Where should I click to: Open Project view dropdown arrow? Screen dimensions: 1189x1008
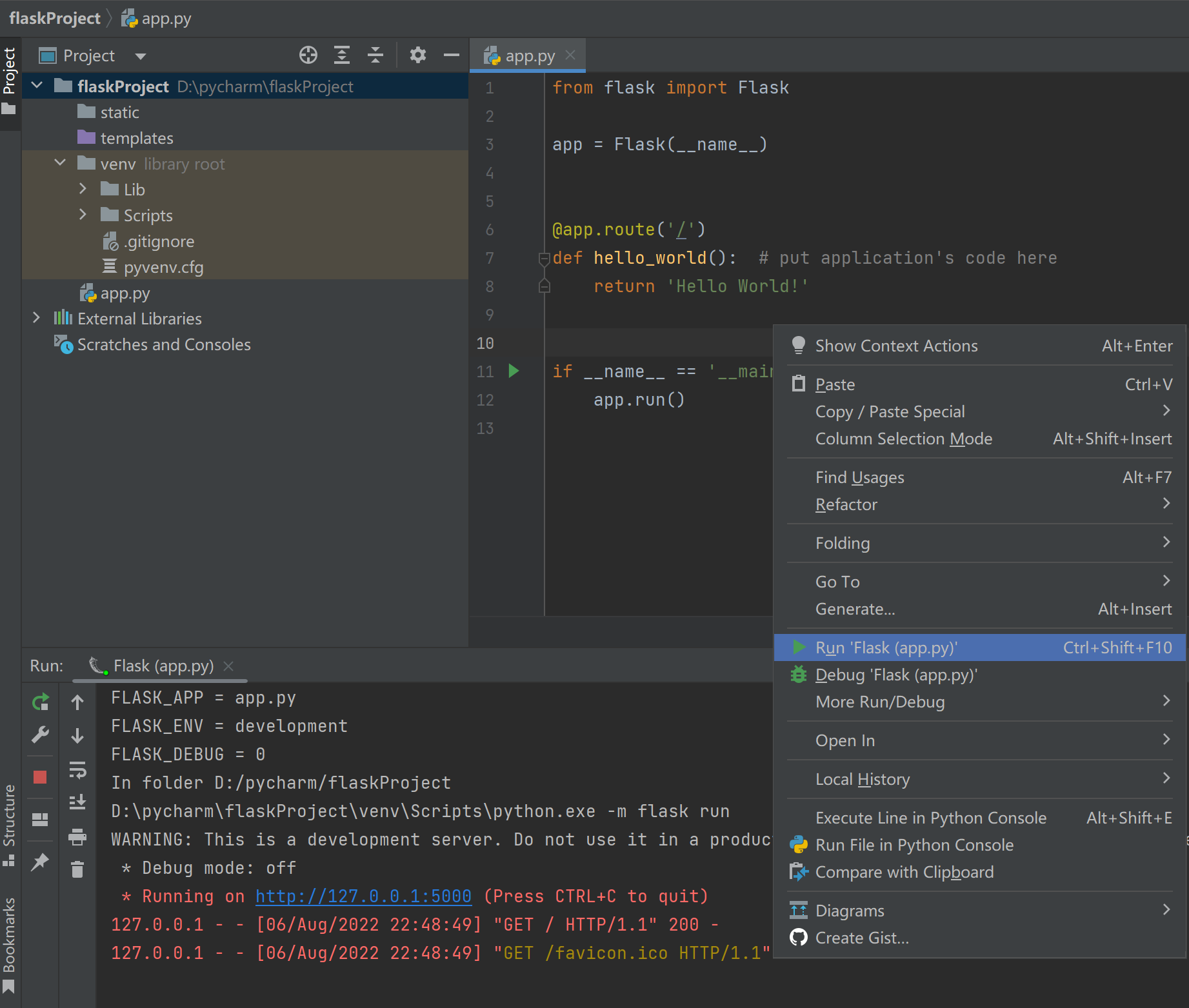point(141,56)
